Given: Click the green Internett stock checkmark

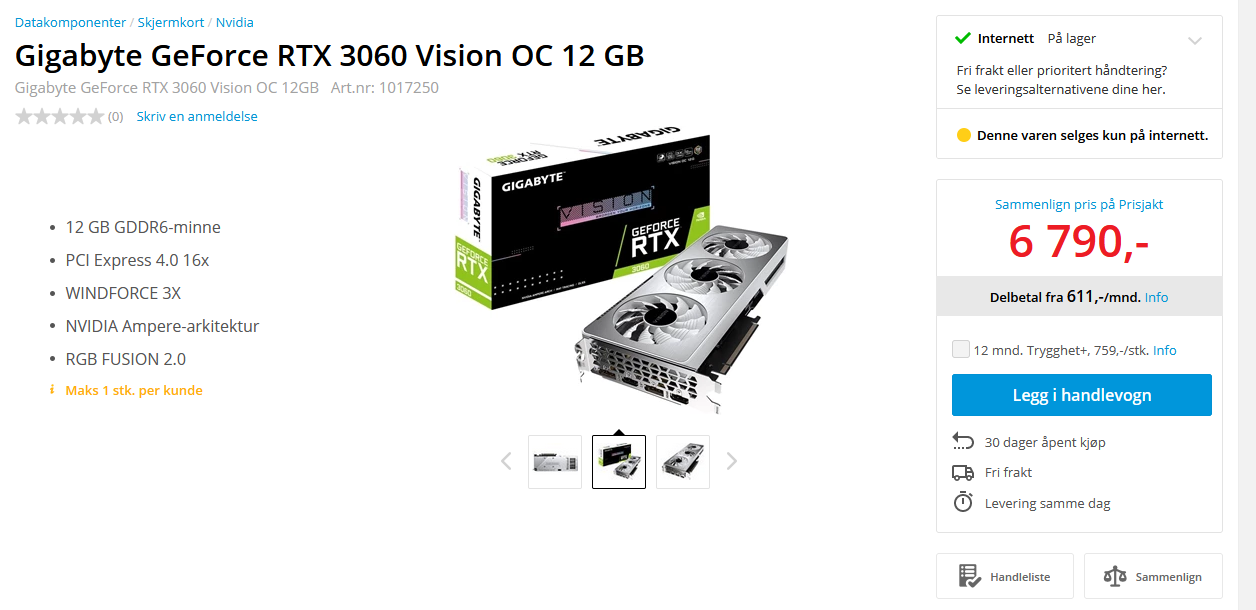Looking at the screenshot, I should 963,38.
